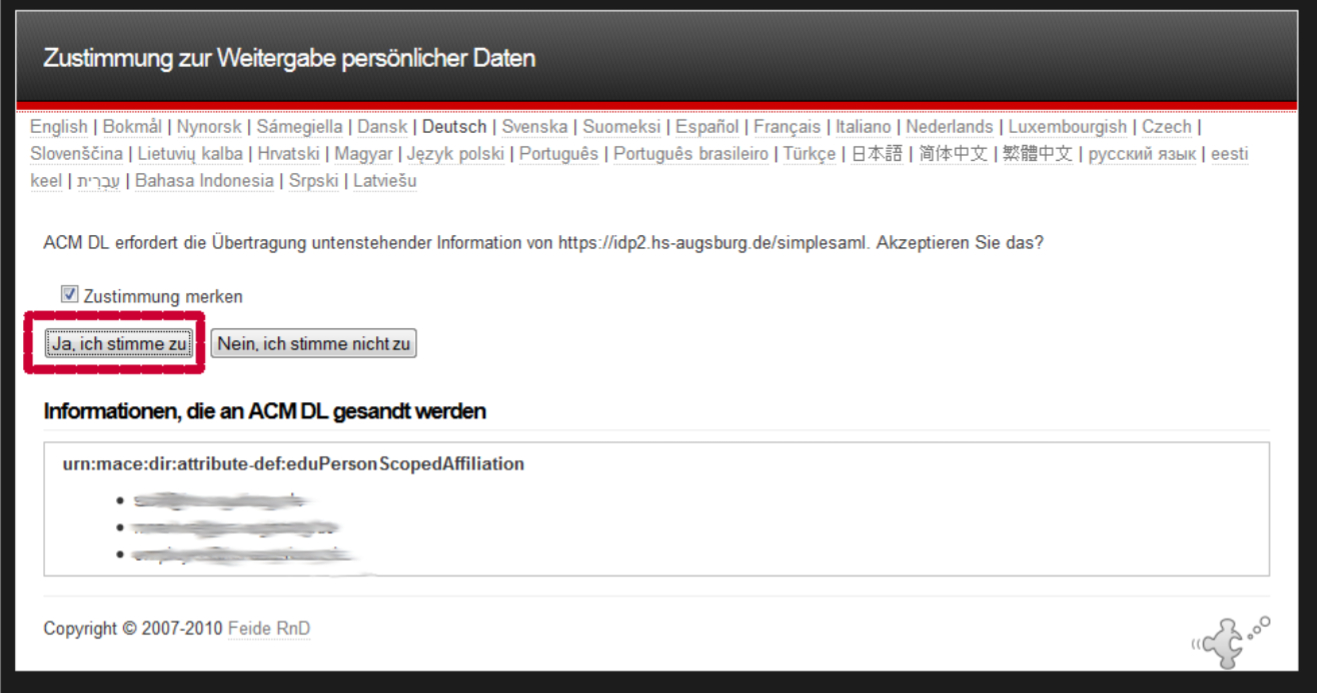Image resolution: width=1317 pixels, height=693 pixels.
Task: Select Bahasa Indonesia language
Action: point(204,181)
